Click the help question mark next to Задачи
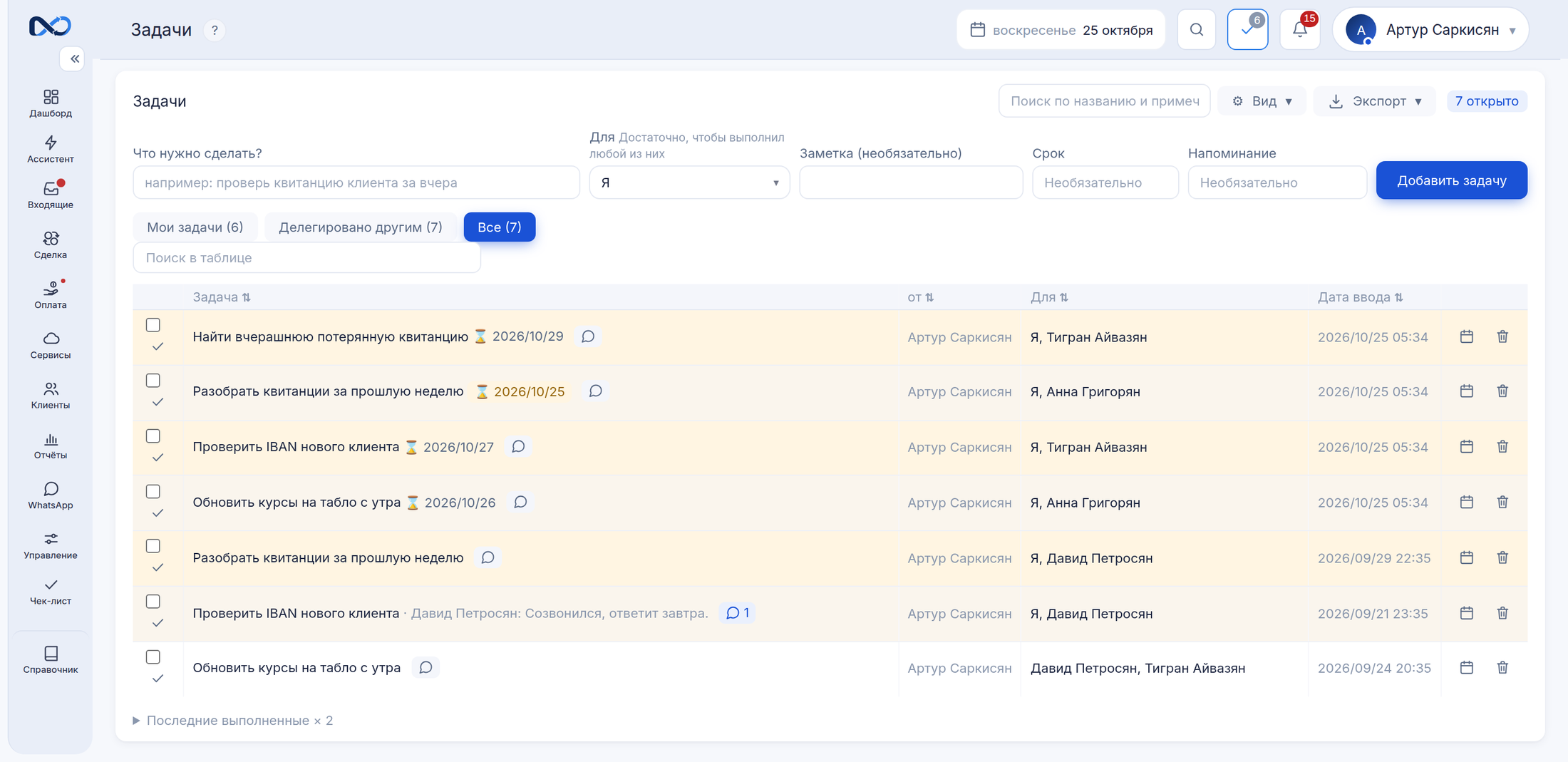 (215, 30)
